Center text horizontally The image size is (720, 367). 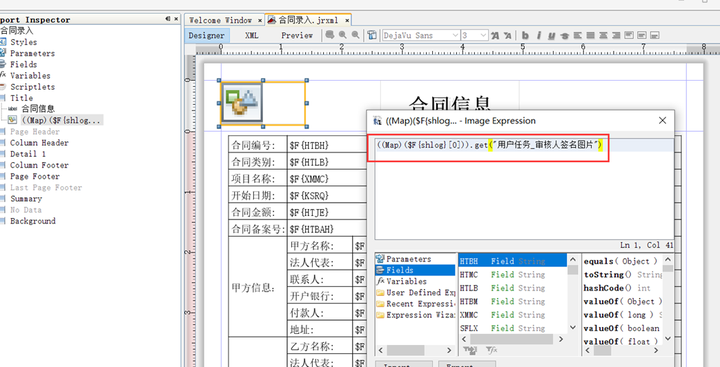(x=603, y=35)
